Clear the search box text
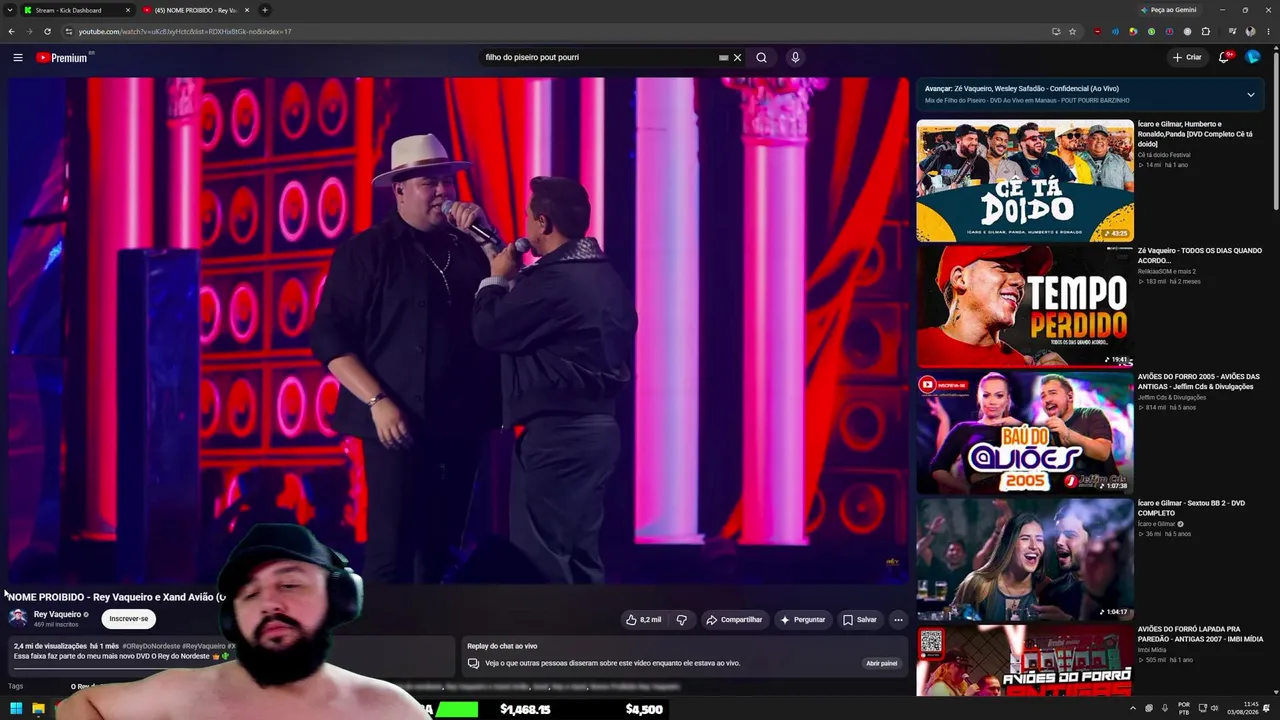Image resolution: width=1280 pixels, height=720 pixels. (738, 58)
